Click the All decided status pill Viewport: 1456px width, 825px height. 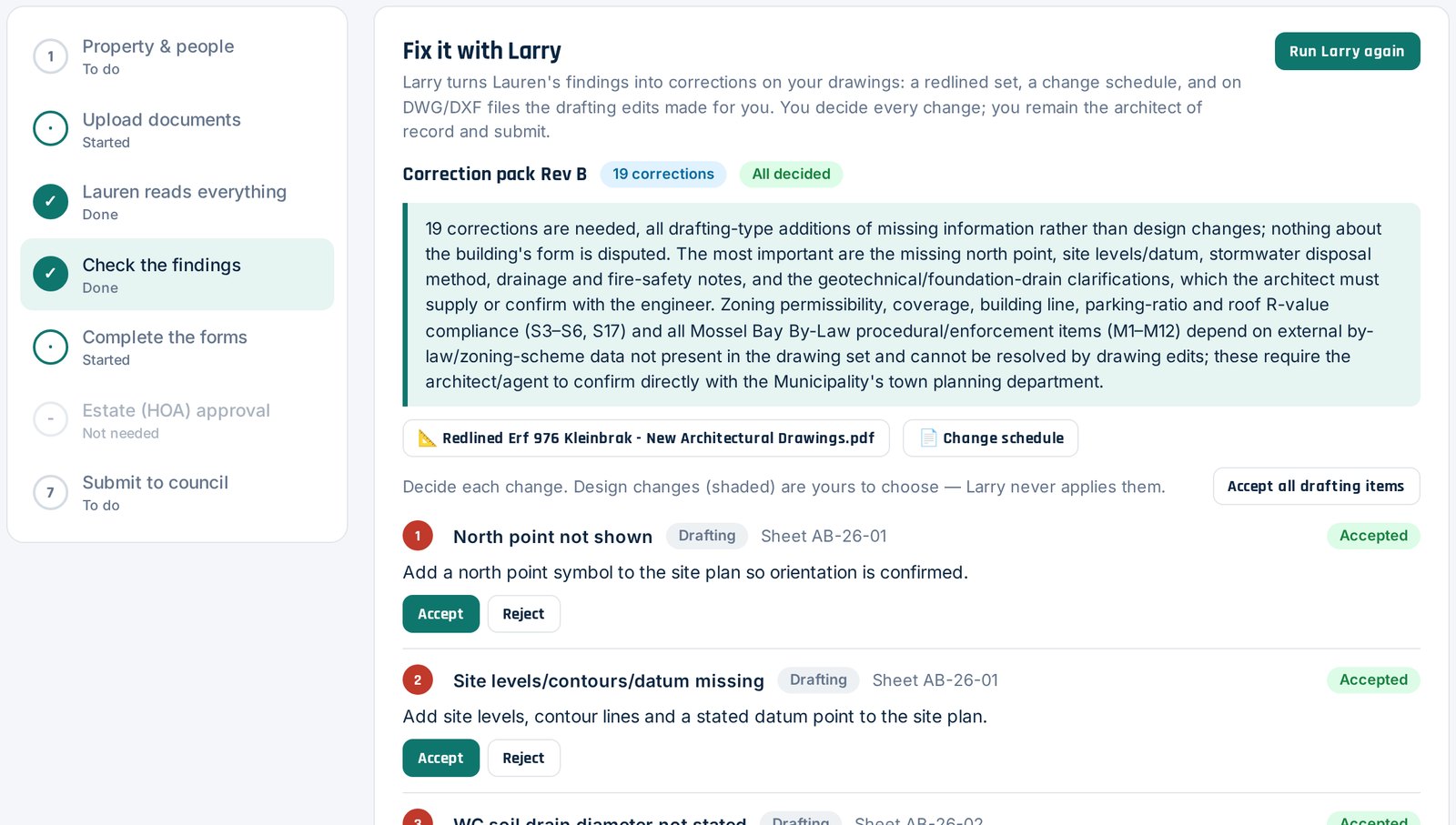pos(791,175)
